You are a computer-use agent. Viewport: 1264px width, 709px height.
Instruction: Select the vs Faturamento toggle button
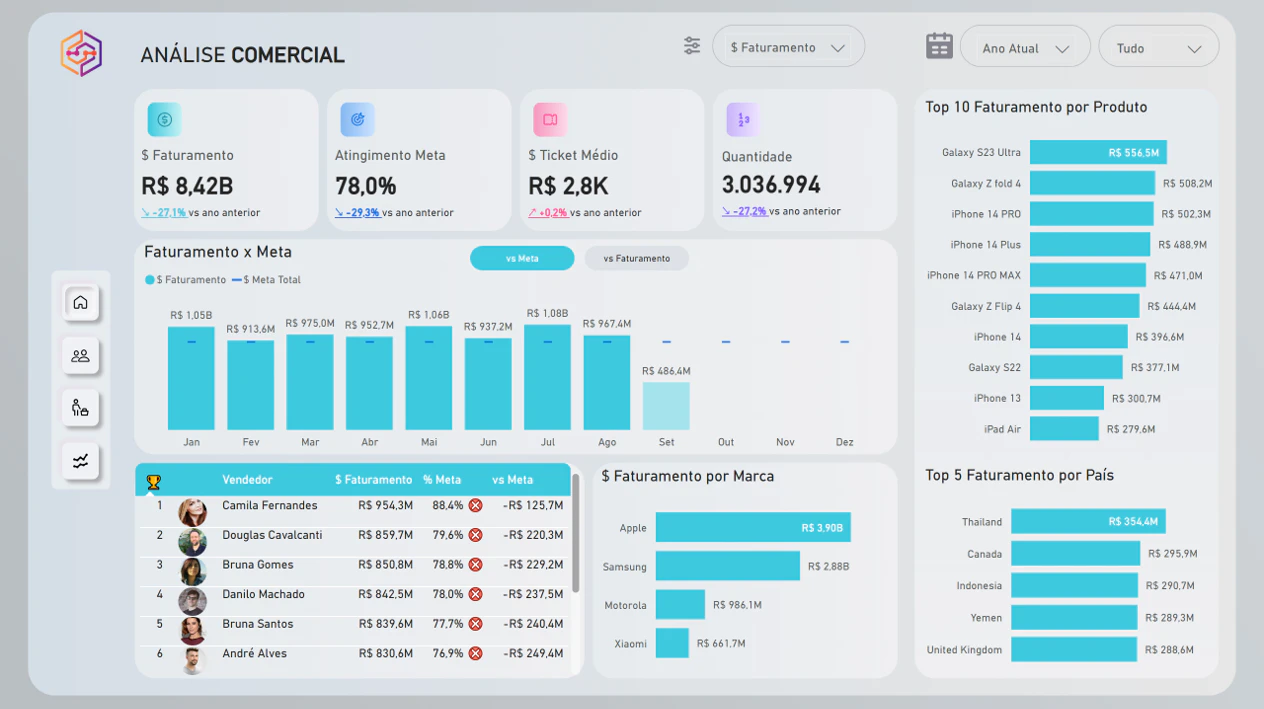tap(637, 258)
